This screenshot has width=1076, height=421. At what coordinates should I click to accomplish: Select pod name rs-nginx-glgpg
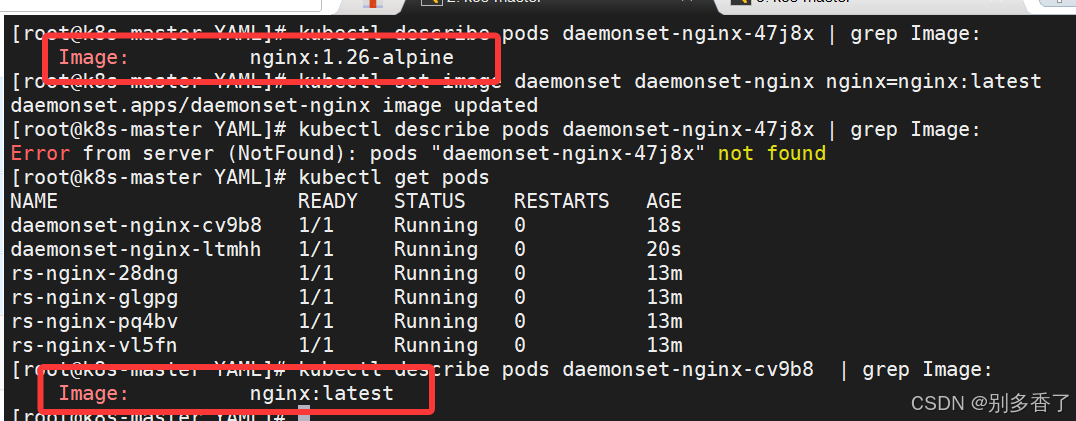(94, 298)
